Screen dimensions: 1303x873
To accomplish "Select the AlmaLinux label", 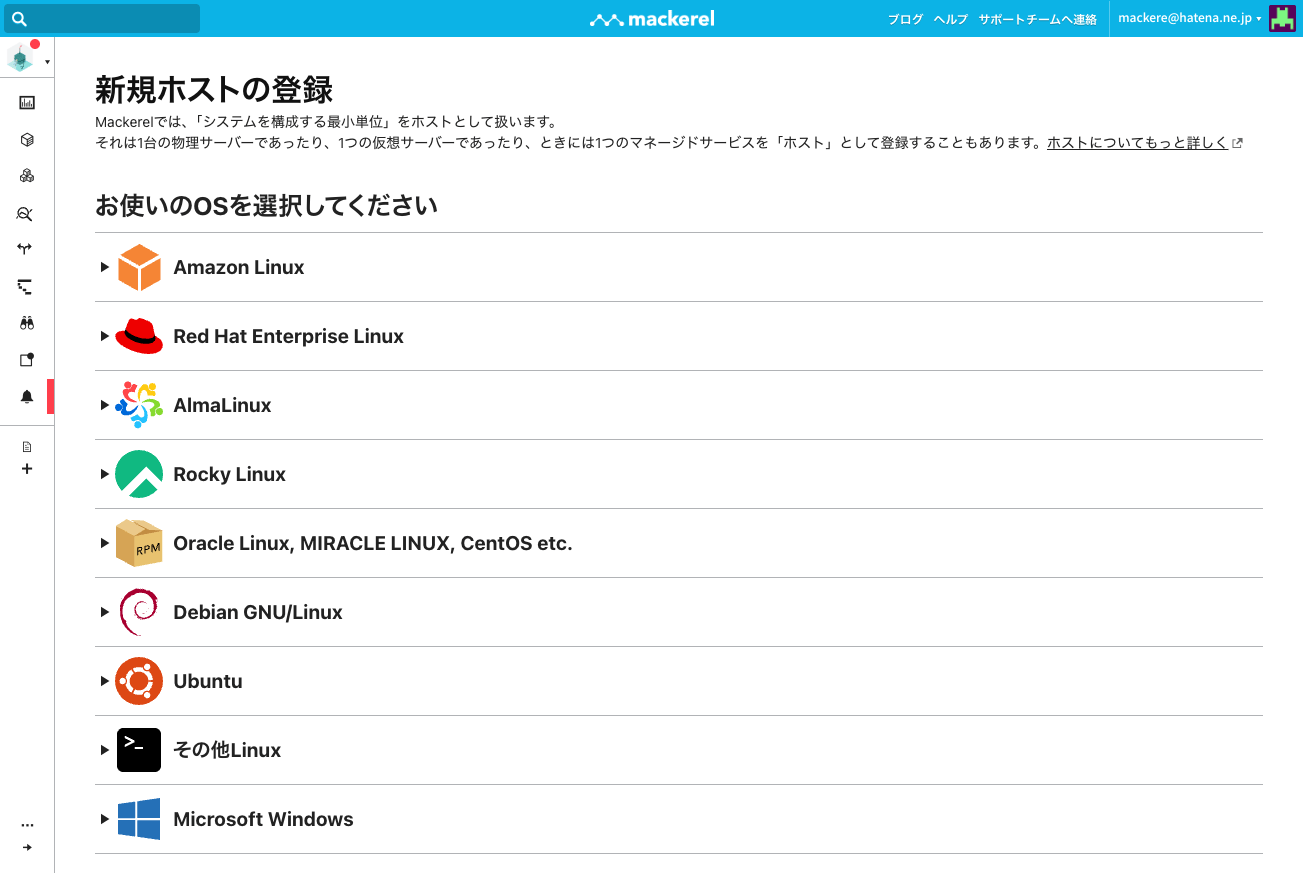I will (222, 405).
